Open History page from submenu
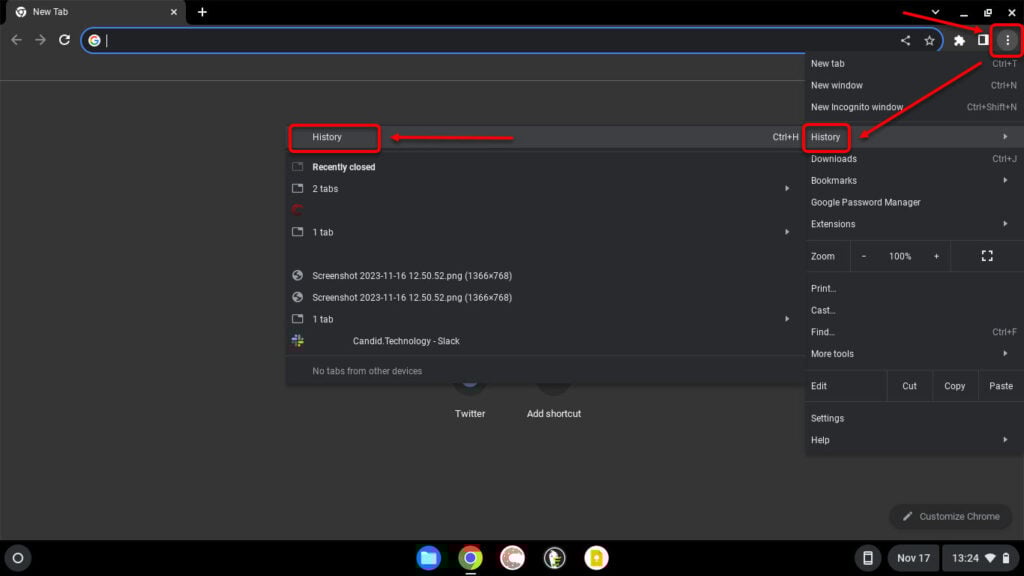The height and width of the screenshot is (576, 1024). pos(545,137)
